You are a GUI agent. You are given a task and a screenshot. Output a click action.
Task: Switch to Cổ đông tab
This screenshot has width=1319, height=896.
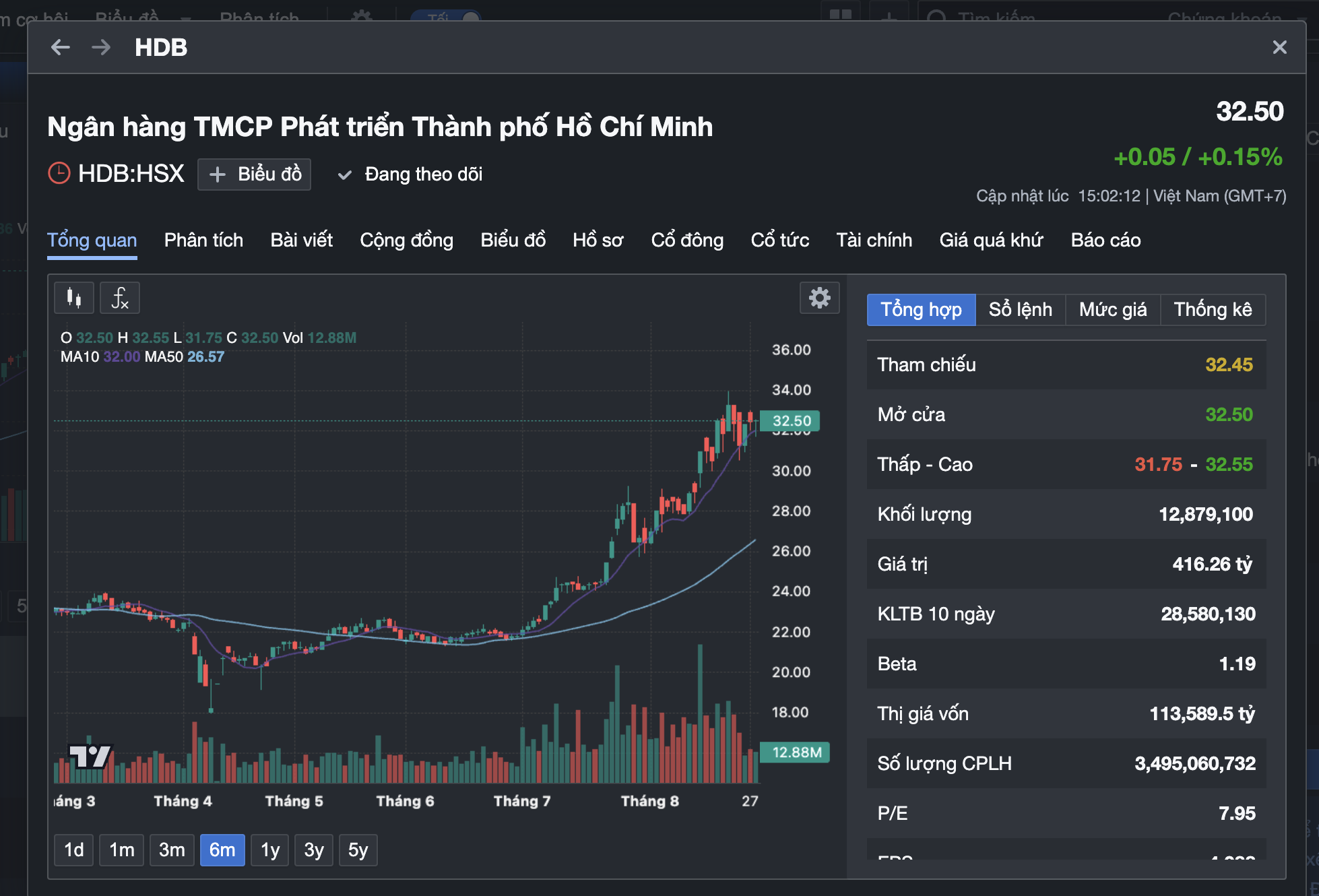click(687, 240)
